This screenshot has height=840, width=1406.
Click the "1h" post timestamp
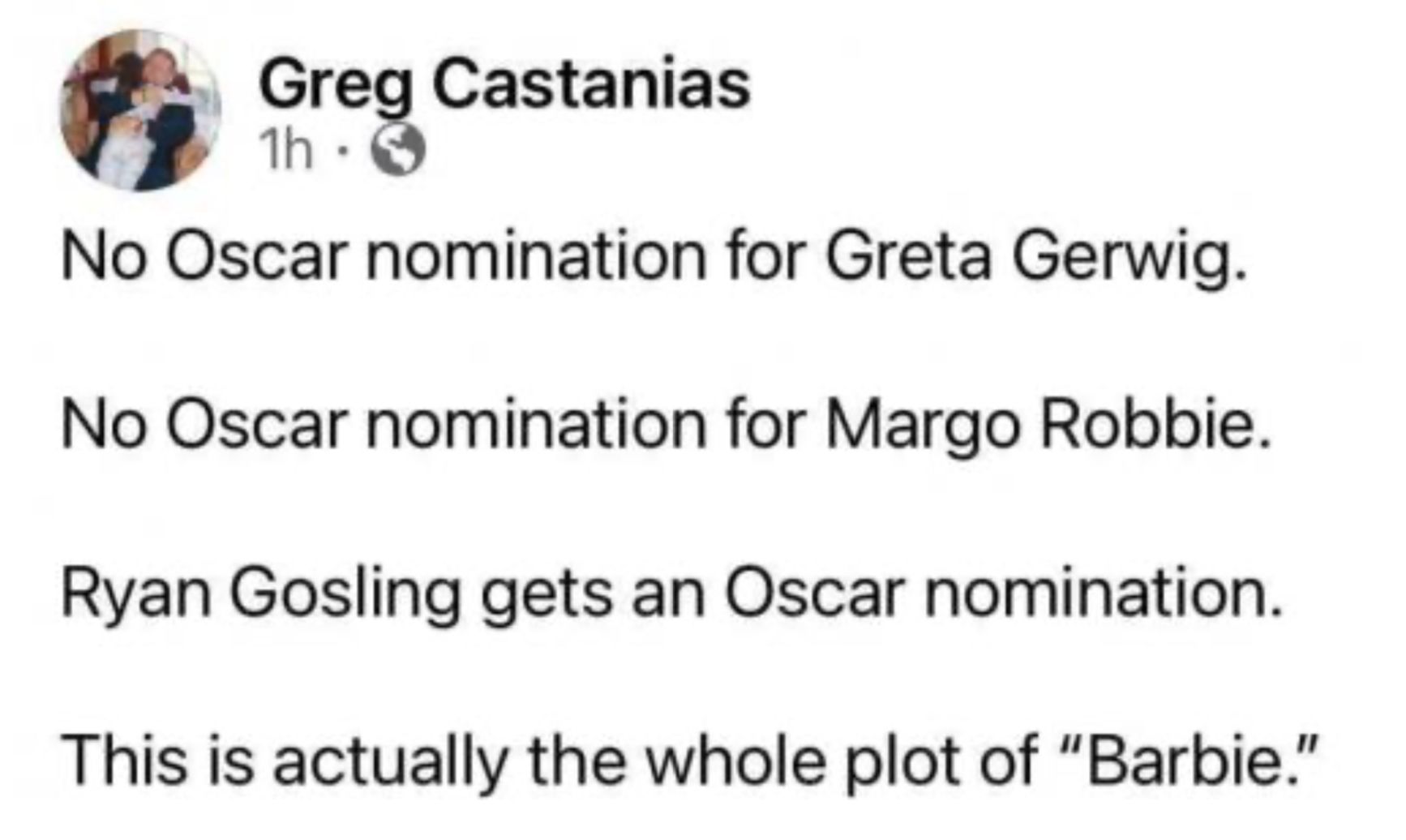285,150
